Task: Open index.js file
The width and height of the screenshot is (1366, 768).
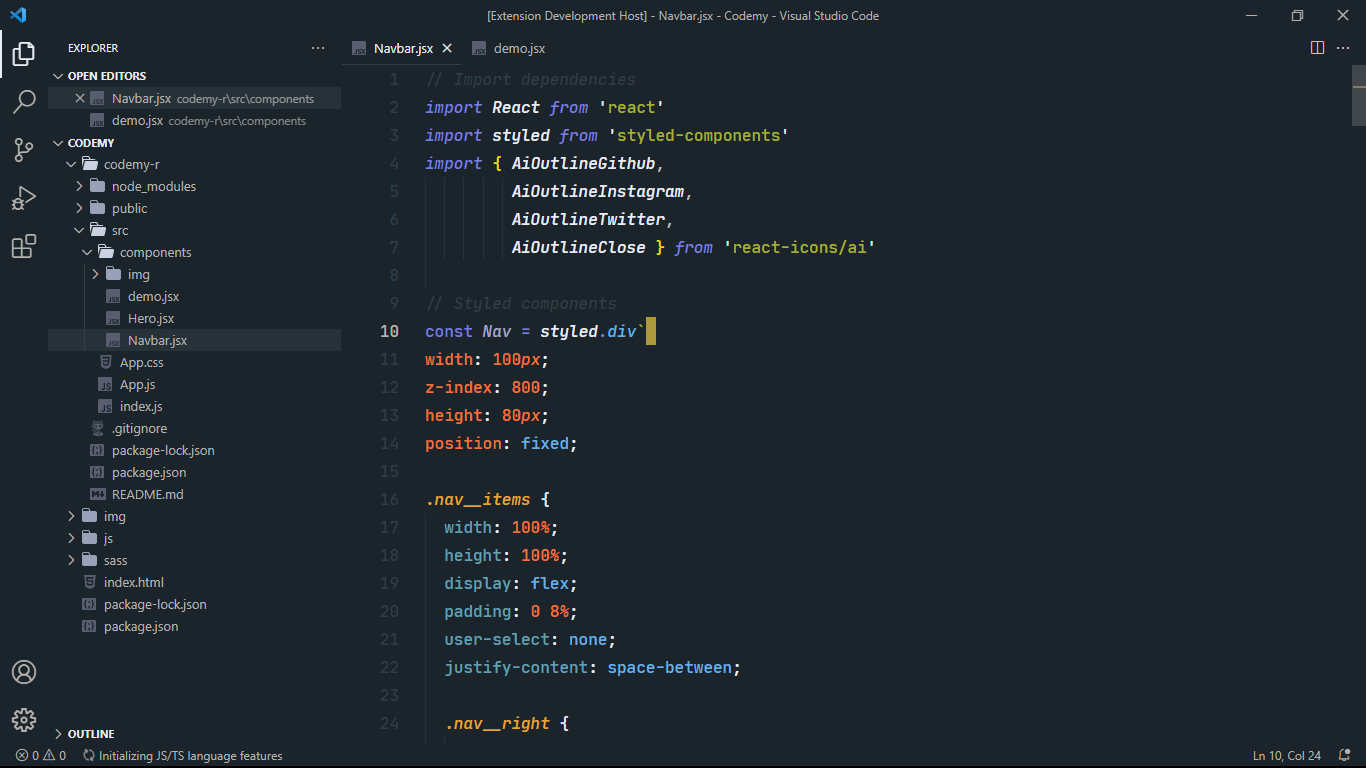Action: (x=194, y=406)
